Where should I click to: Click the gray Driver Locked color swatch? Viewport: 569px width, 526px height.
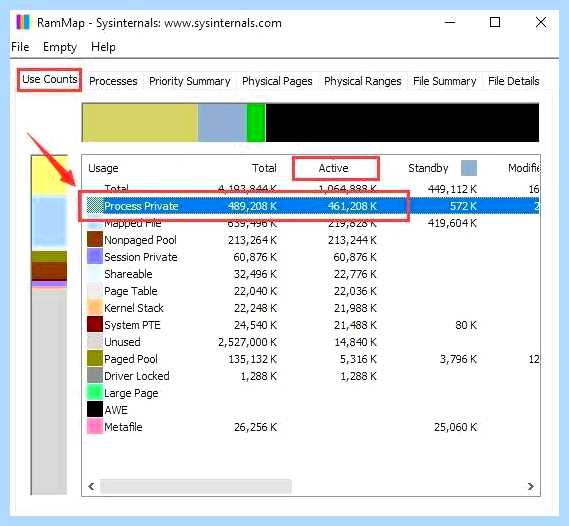[x=95, y=375]
